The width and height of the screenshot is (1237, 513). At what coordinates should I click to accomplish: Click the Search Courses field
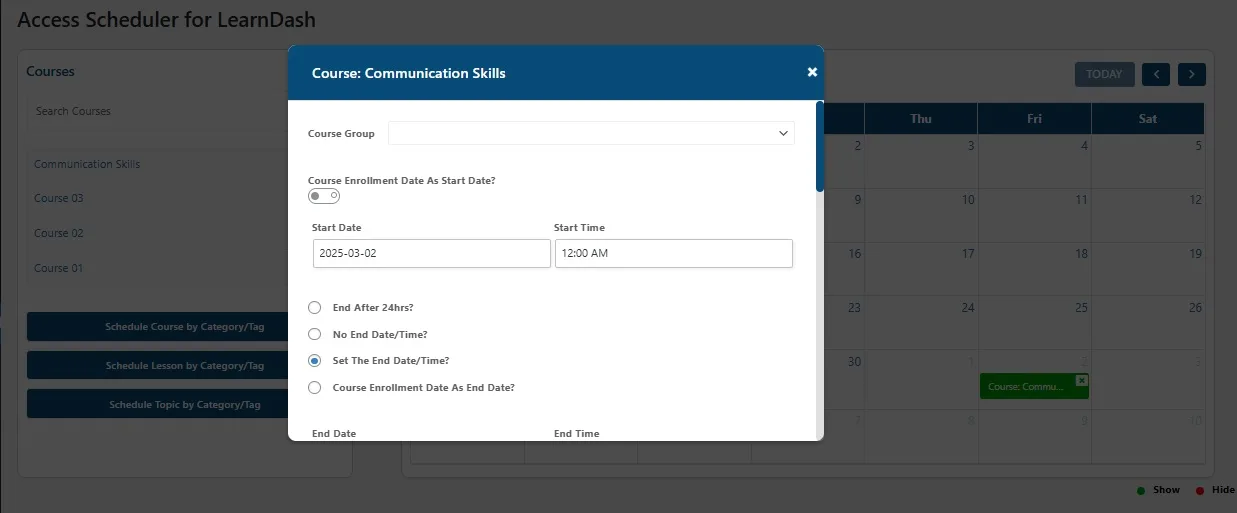[158, 111]
